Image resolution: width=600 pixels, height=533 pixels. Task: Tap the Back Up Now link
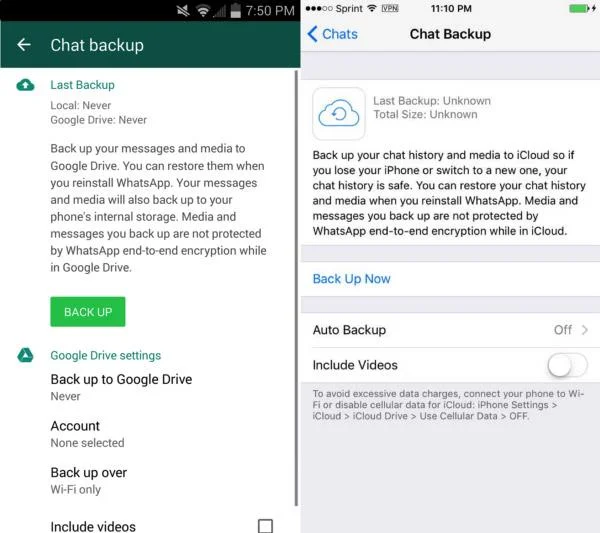[x=351, y=279]
